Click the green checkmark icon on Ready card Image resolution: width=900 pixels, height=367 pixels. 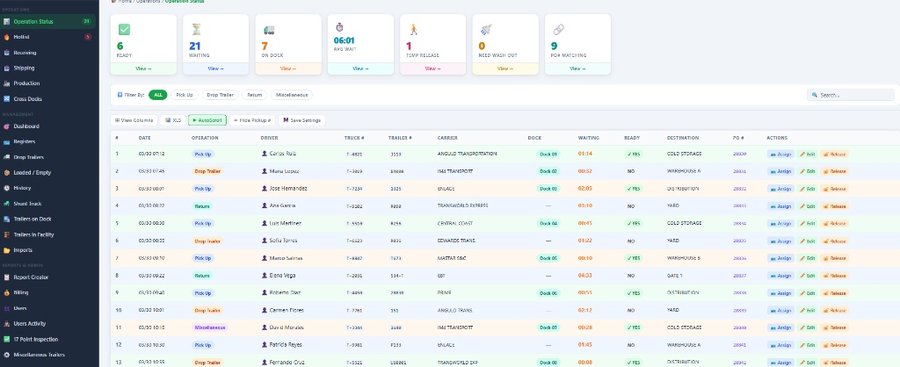tap(124, 29)
